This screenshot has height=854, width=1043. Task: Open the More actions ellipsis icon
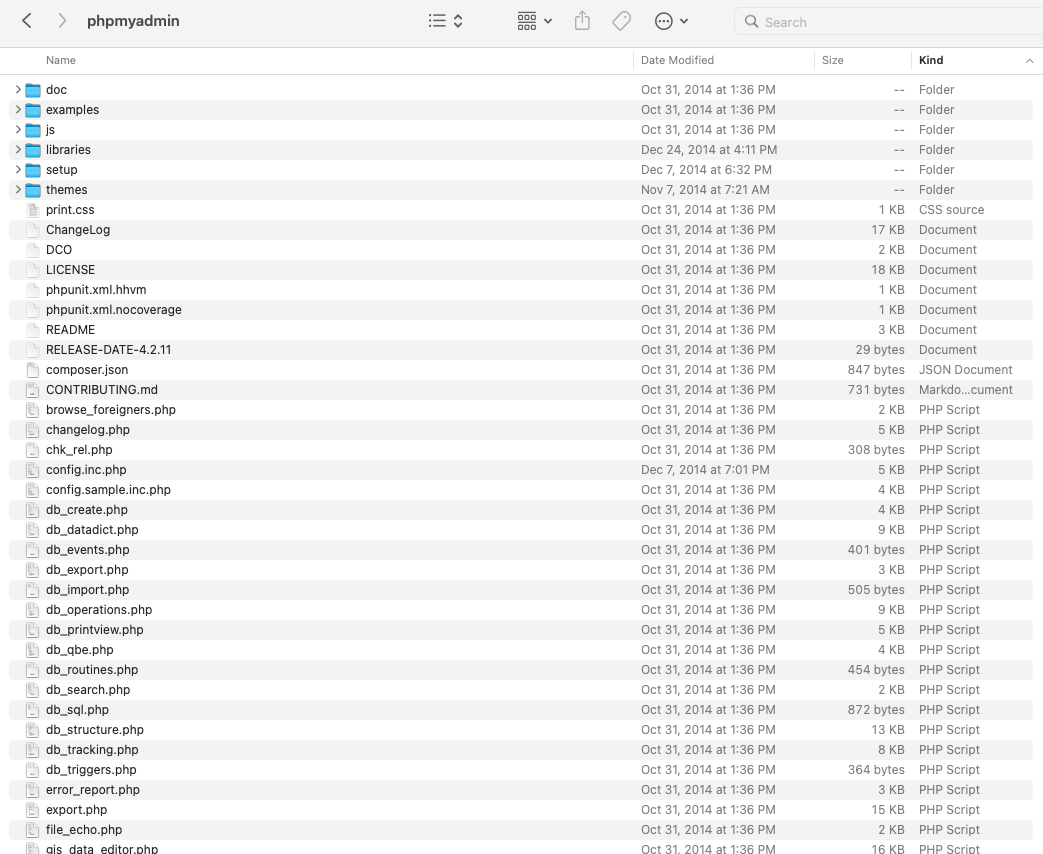pos(665,21)
